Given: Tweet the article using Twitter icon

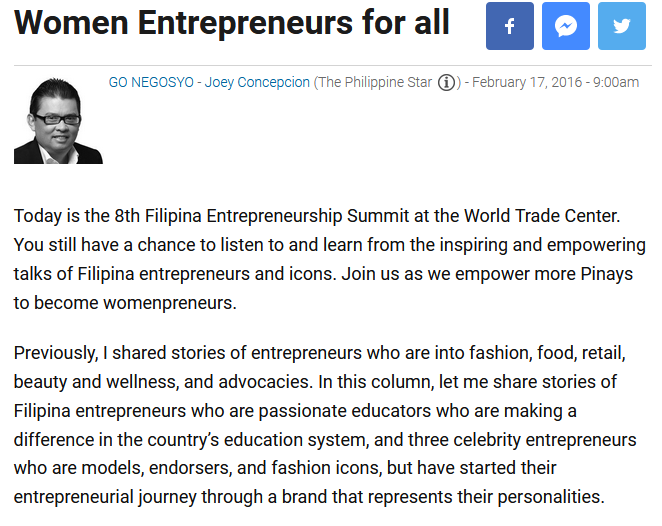Looking at the screenshot, I should (x=622, y=26).
